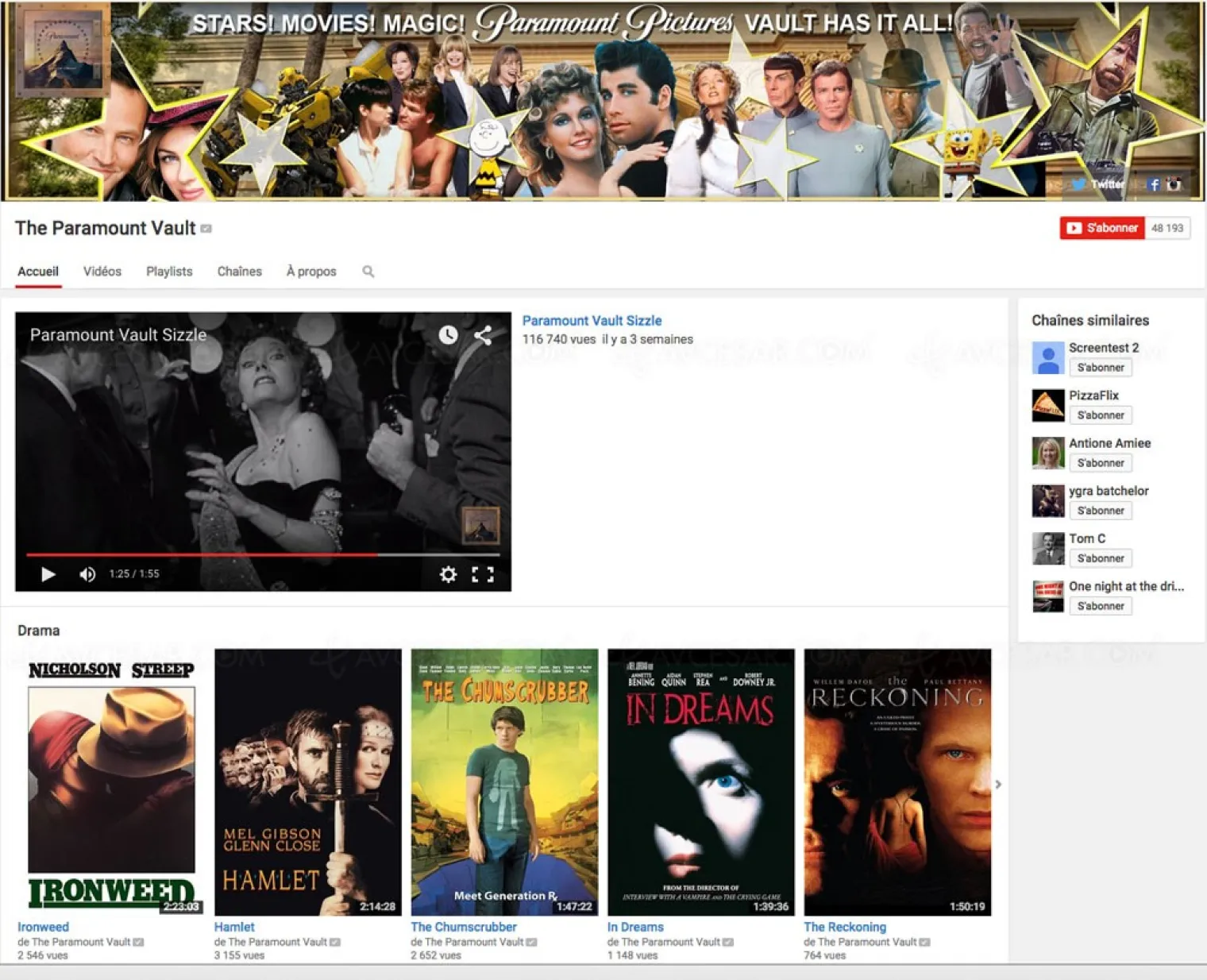The height and width of the screenshot is (980, 1207).
Task: Play the Paramount Vault Sizzle video
Action: coord(48,573)
